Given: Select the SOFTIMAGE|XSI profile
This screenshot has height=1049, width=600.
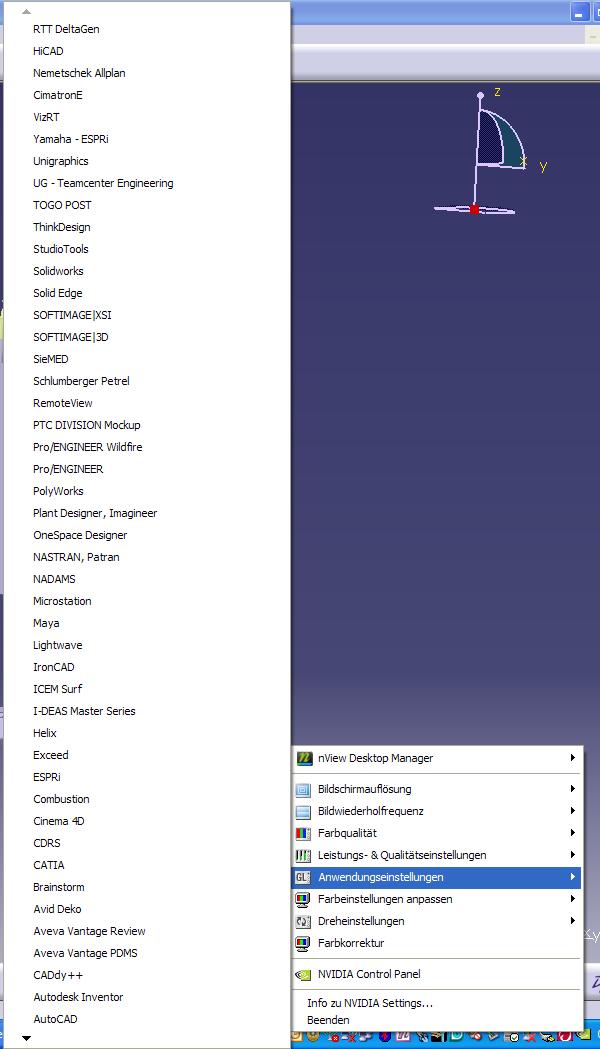Looking at the screenshot, I should tap(72, 315).
